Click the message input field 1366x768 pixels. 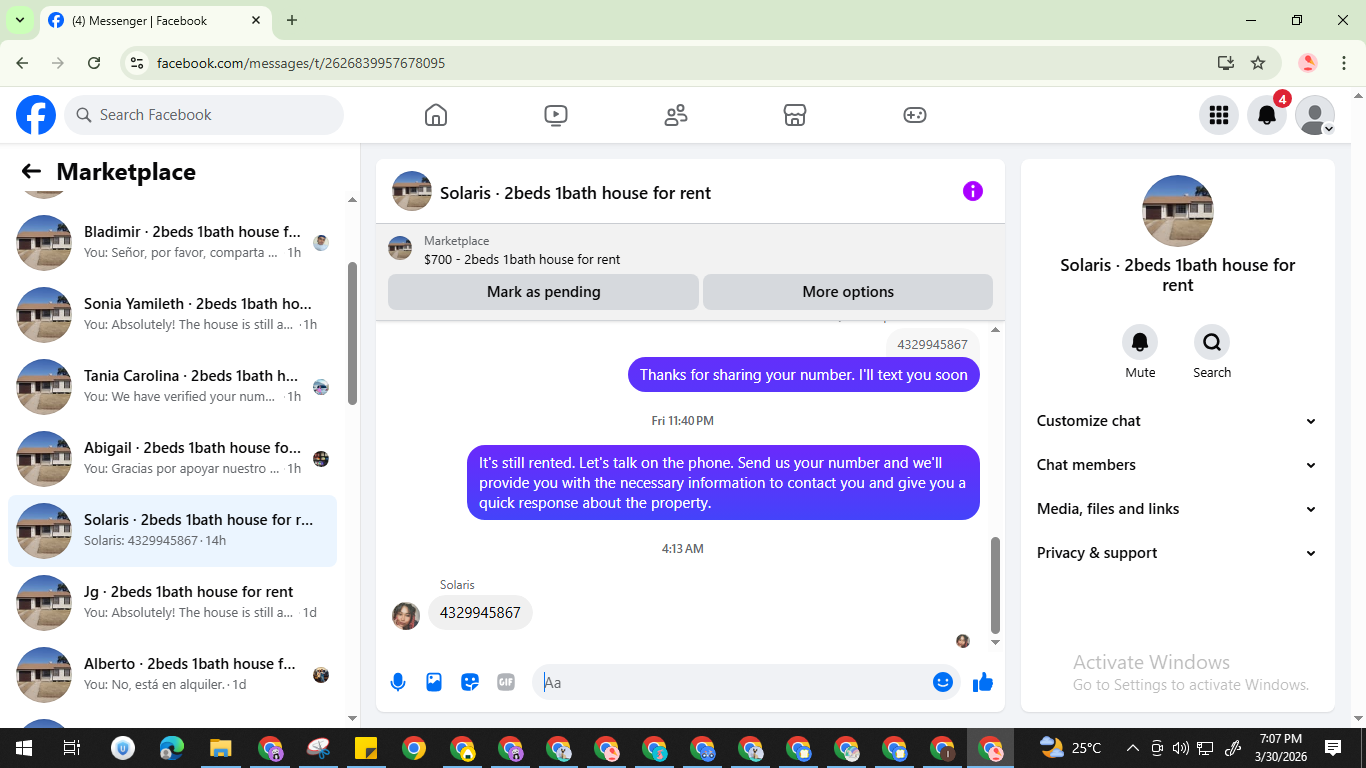point(735,682)
